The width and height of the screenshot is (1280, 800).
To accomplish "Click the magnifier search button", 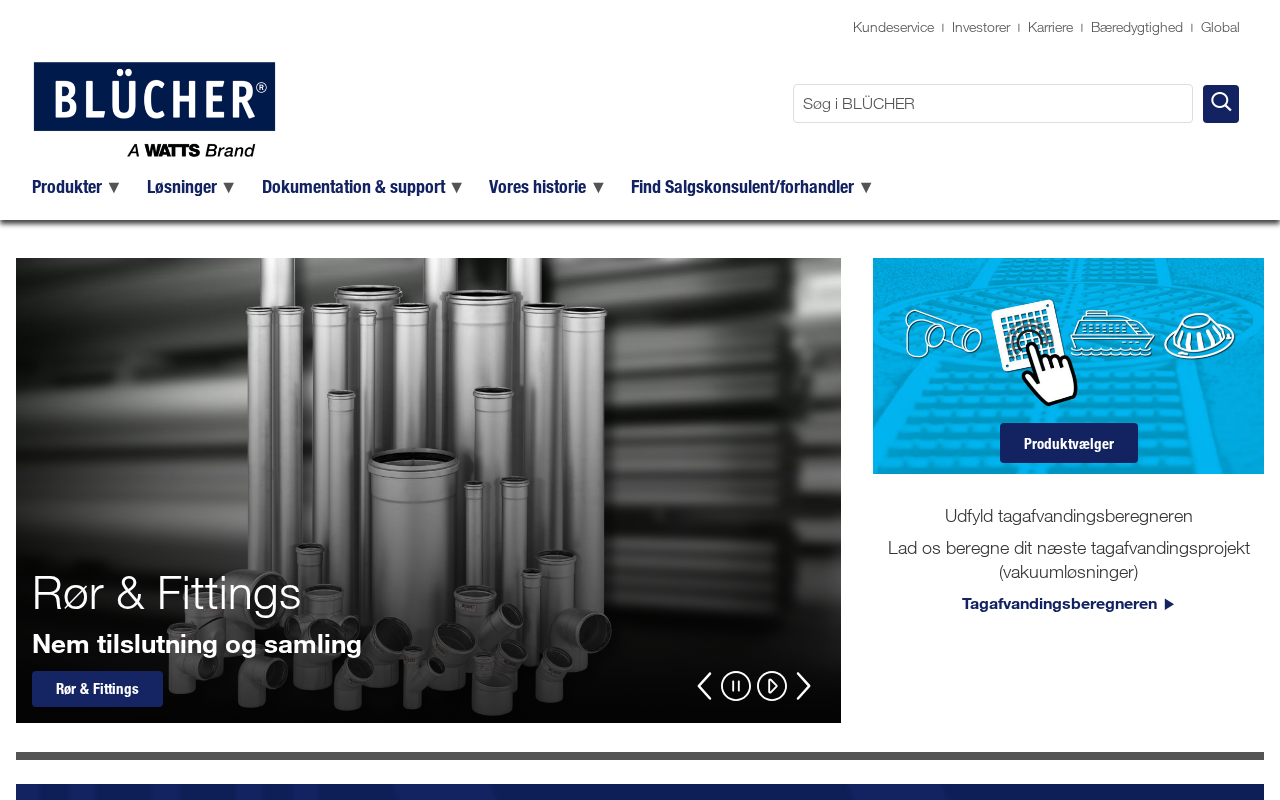I will [x=1221, y=104].
